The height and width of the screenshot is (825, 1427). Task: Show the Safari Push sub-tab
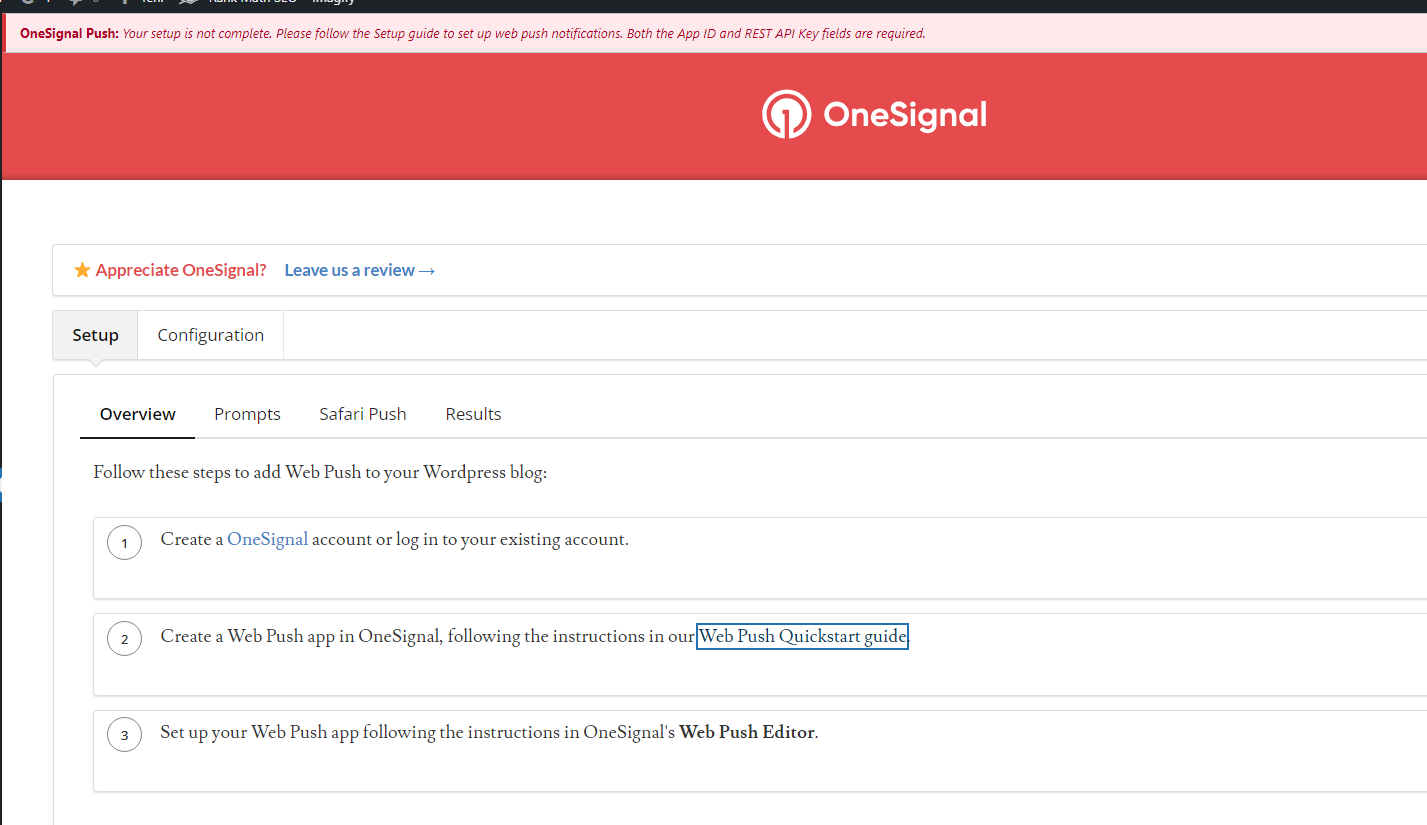click(363, 414)
